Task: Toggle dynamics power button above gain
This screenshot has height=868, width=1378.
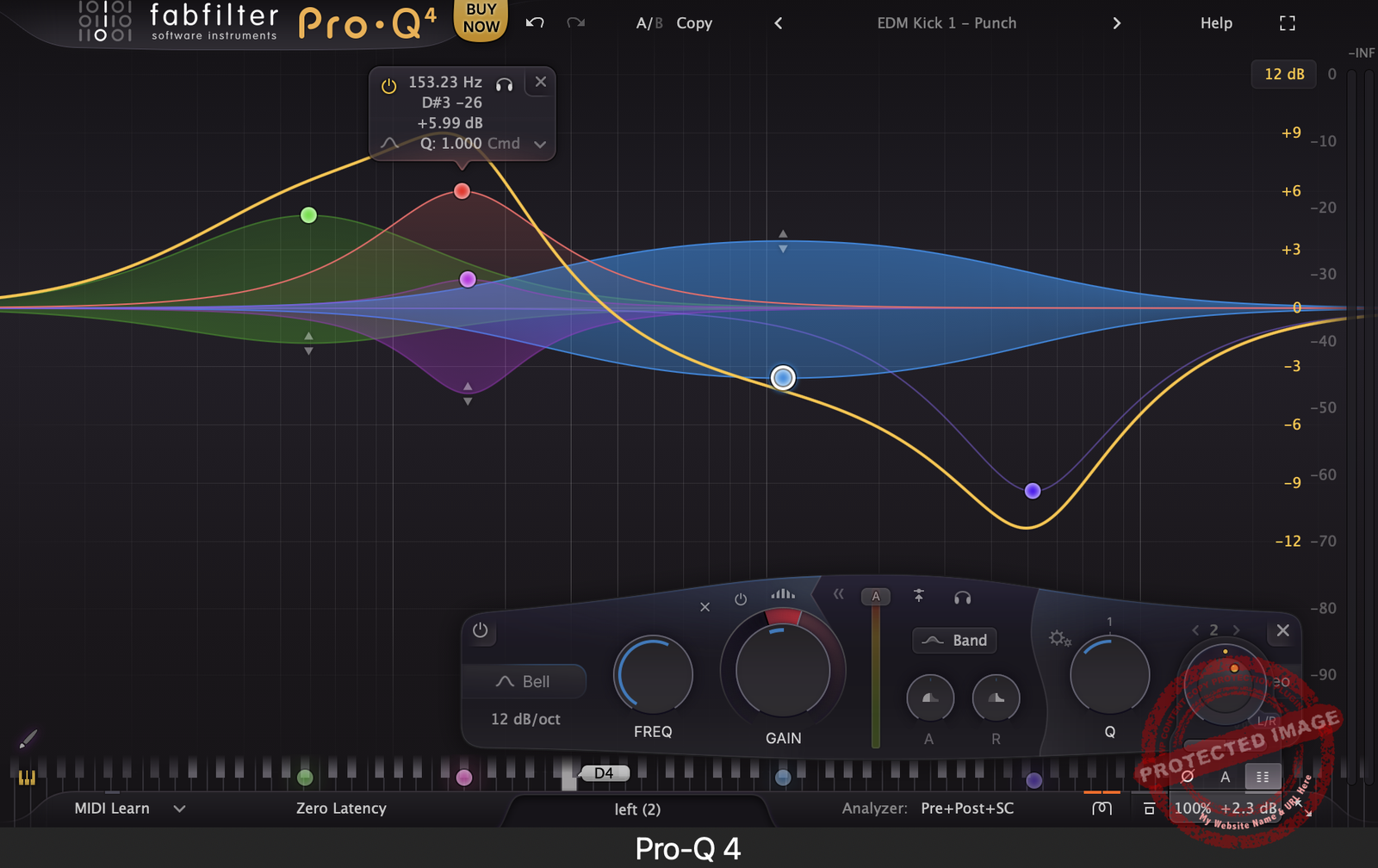Action: 741,598
